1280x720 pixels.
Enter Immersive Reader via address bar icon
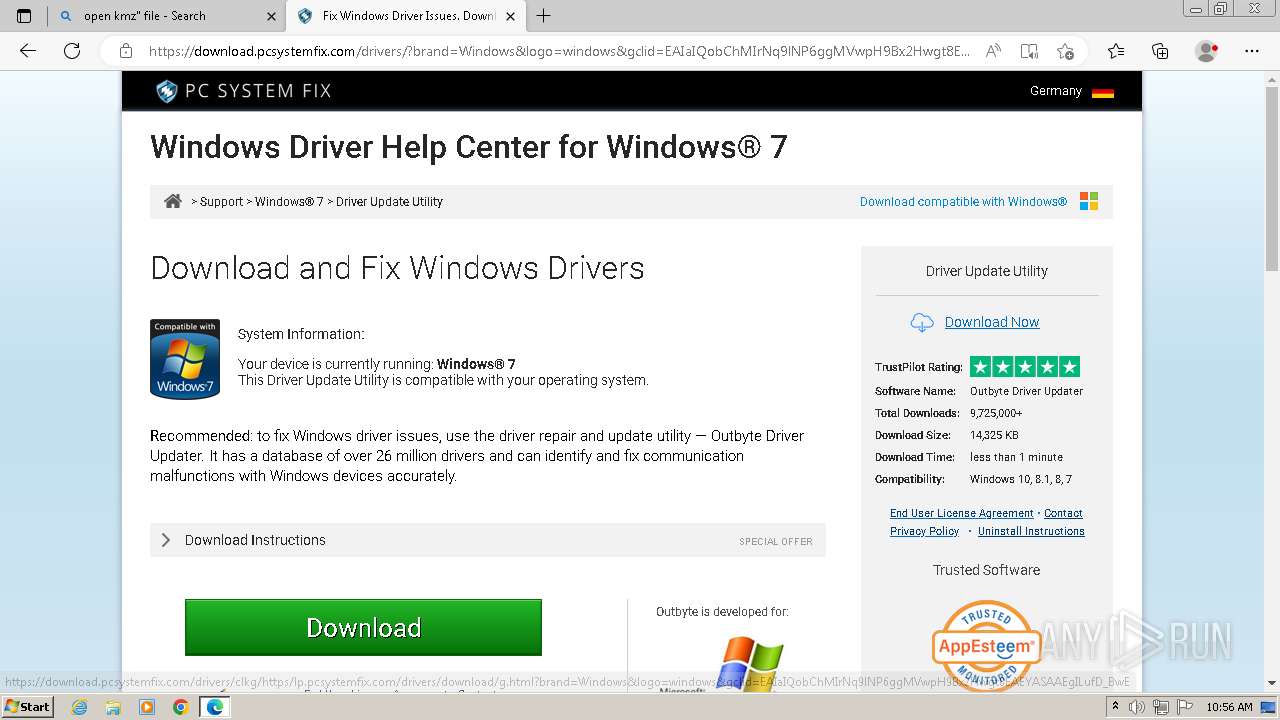pos(1029,51)
